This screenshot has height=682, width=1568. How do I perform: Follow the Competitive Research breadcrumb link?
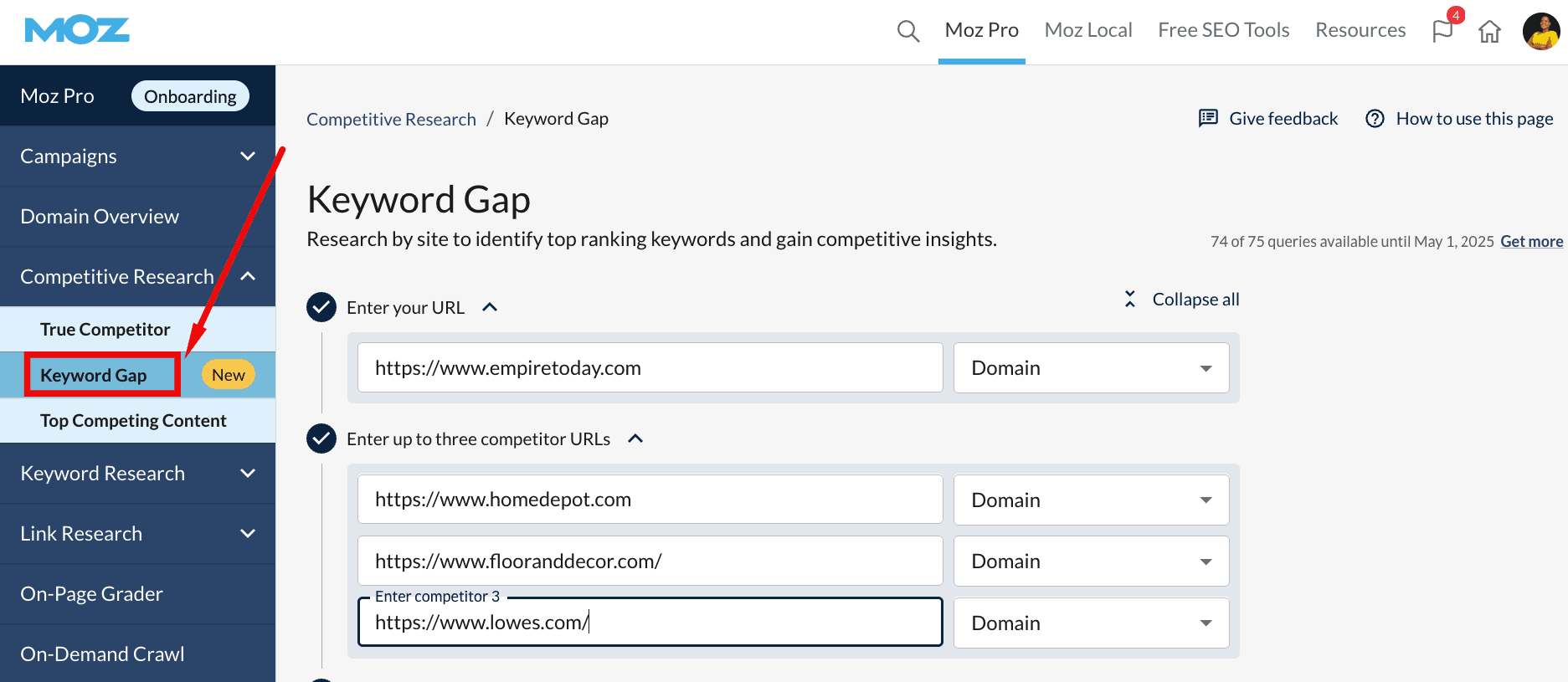(391, 119)
